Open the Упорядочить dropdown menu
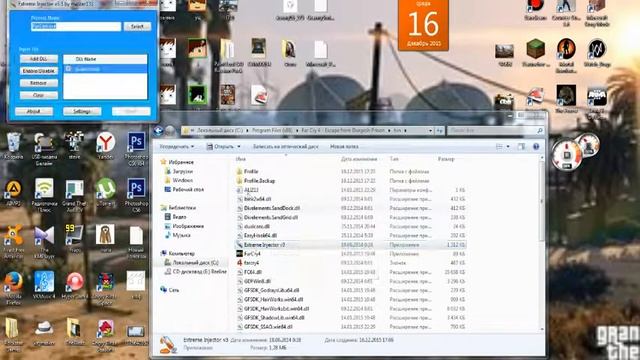Screen dimensions: 640x360 176,147
